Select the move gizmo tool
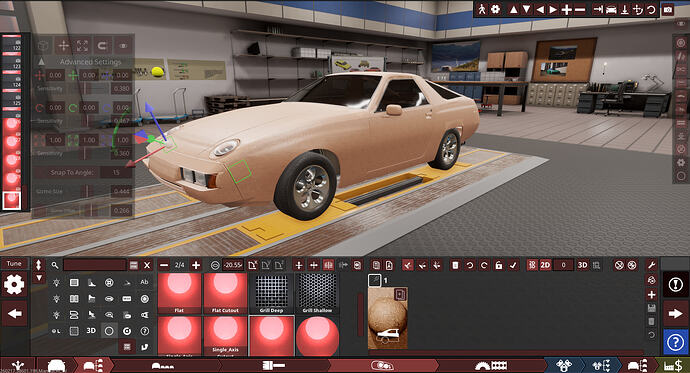Image resolution: width=690 pixels, height=373 pixels. point(63,45)
